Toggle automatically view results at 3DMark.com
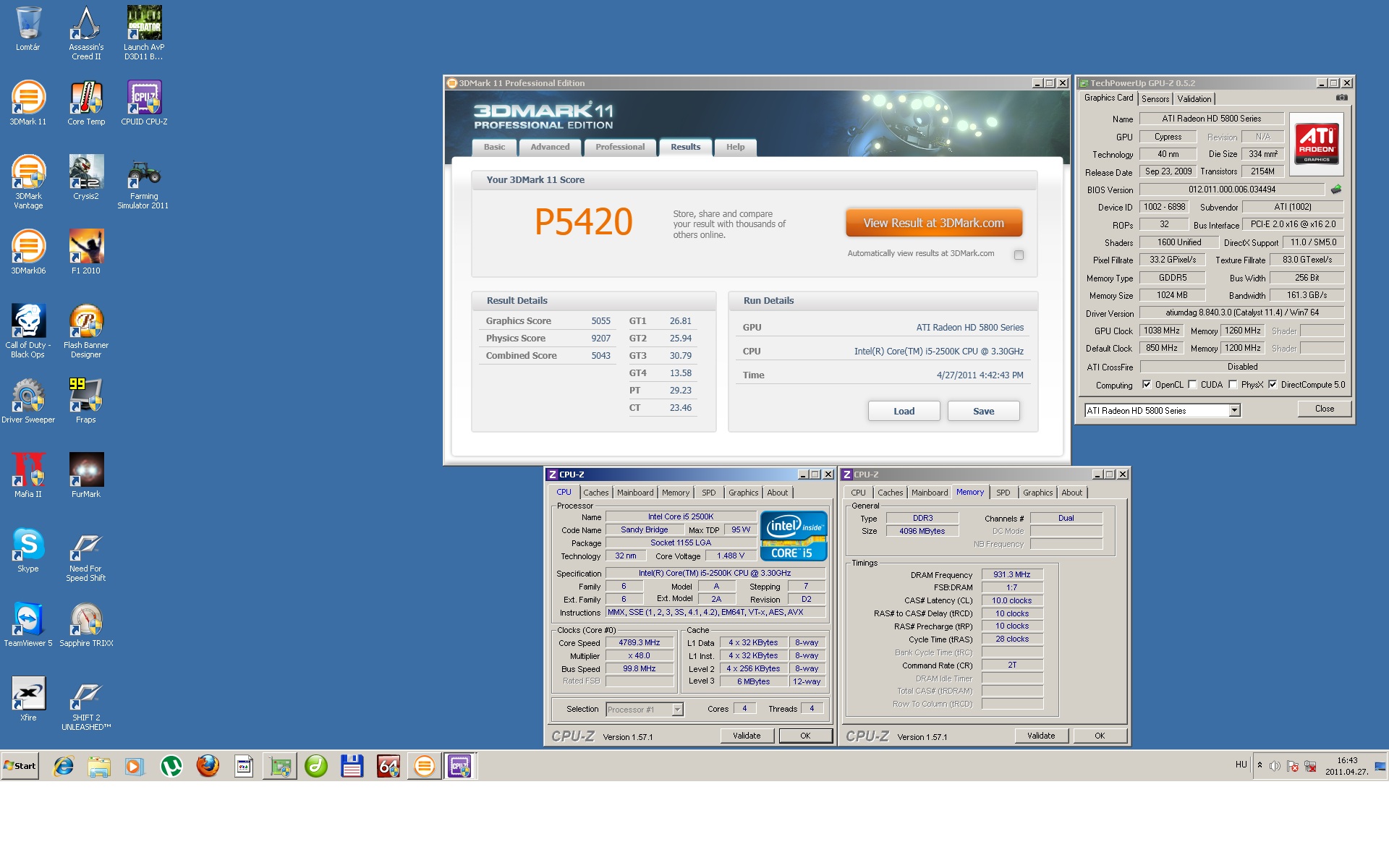 click(x=1019, y=255)
